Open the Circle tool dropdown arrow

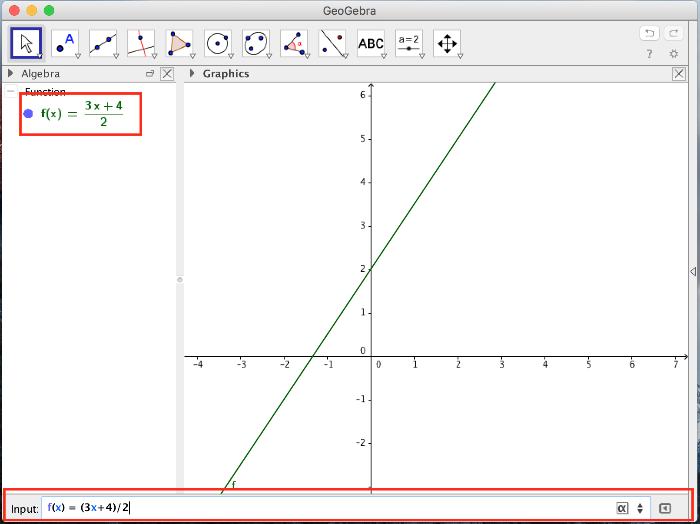[230, 56]
